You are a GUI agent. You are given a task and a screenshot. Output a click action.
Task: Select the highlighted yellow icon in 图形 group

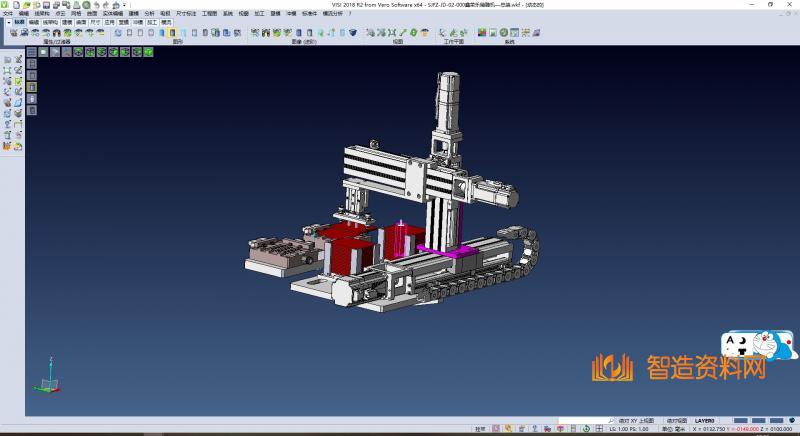point(172,33)
